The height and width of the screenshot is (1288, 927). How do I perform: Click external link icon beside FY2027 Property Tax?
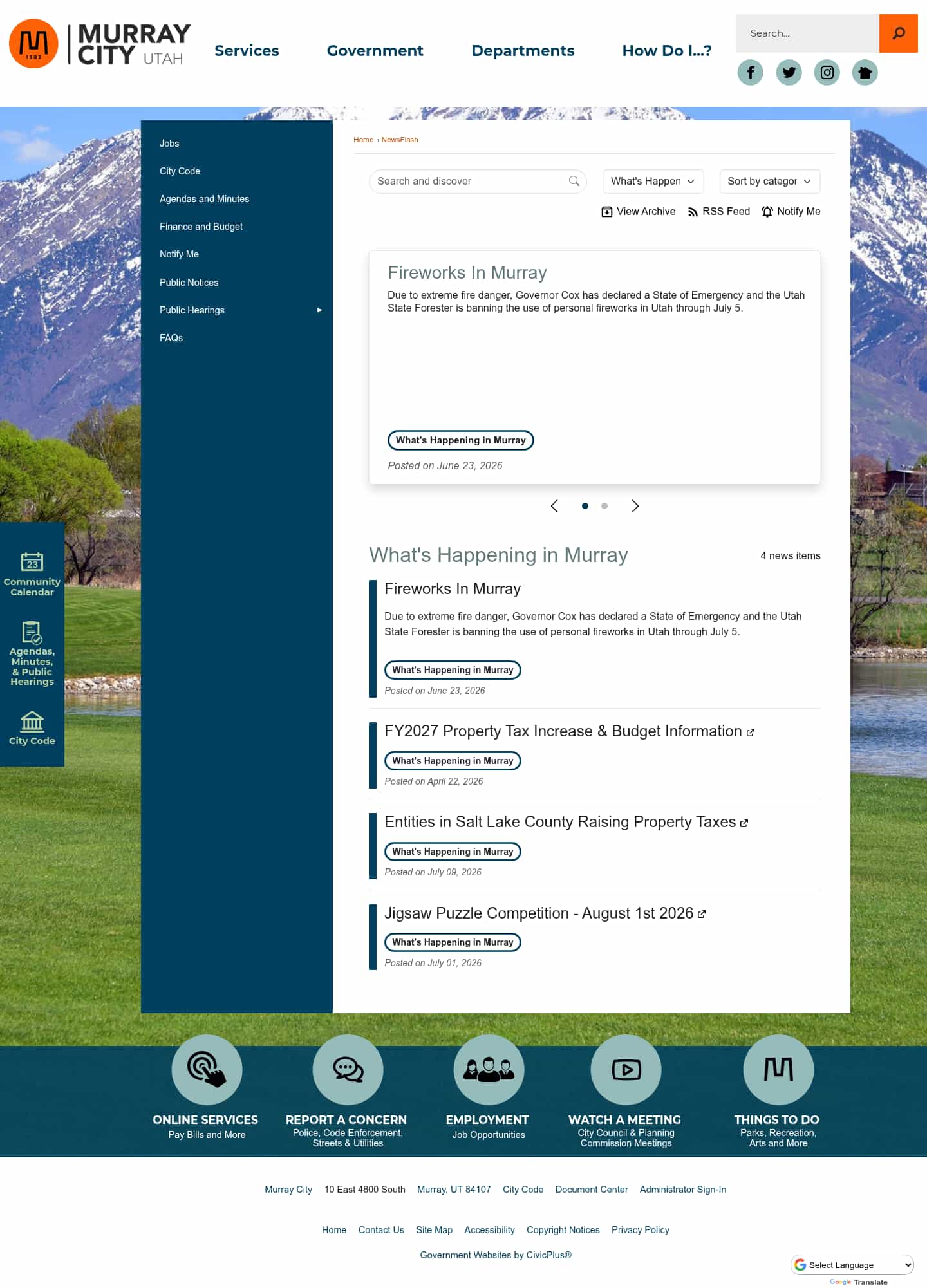[750, 733]
